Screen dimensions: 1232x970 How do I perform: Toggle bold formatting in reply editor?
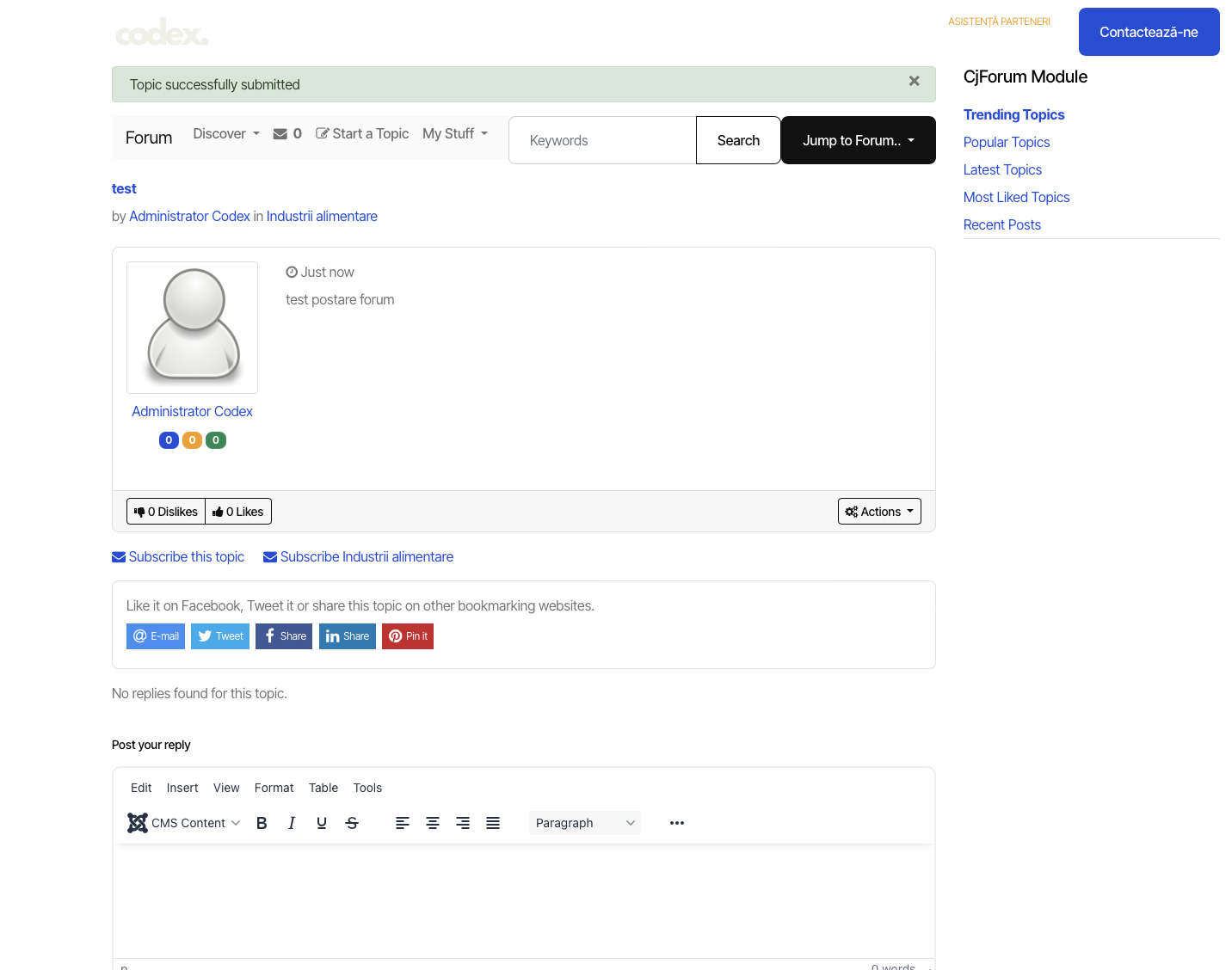coord(262,823)
